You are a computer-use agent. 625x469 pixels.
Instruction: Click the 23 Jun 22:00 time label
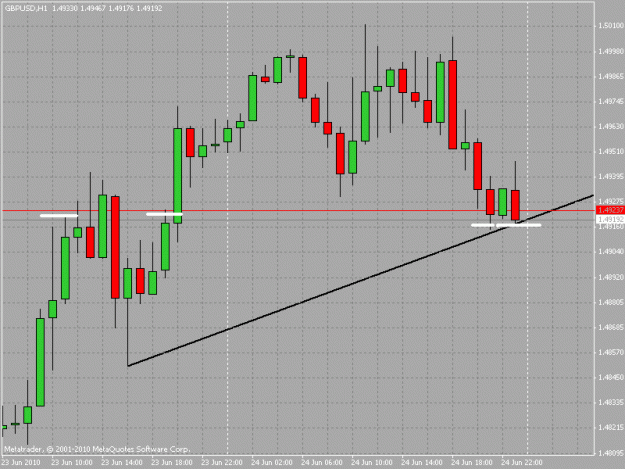pos(222,463)
